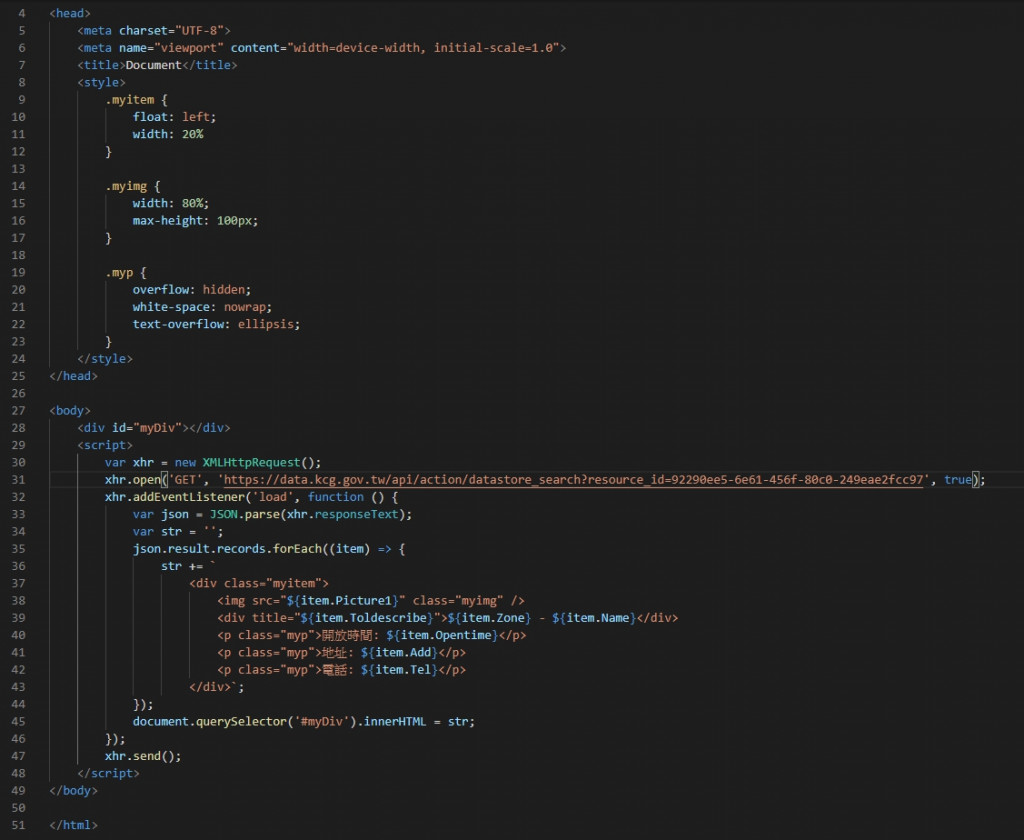This screenshot has height=840, width=1024.
Task: Click the closing </body> tag
Action: [x=73, y=790]
